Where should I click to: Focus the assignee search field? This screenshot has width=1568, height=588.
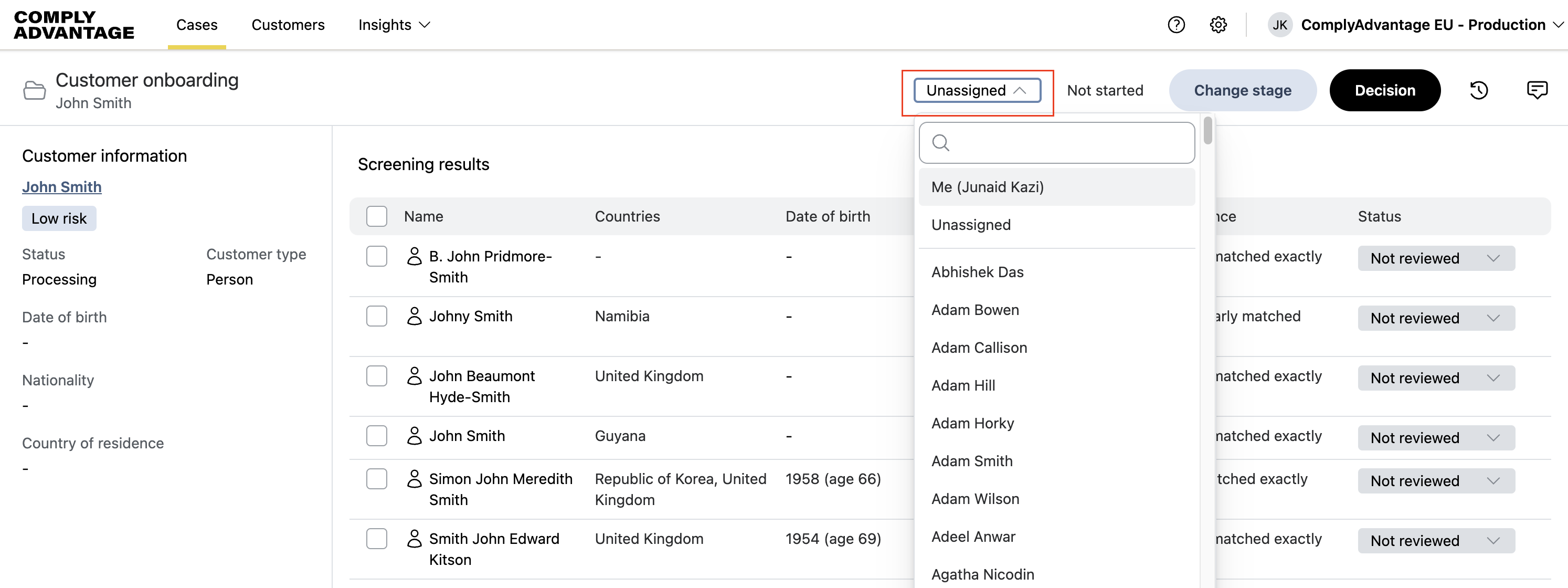click(1065, 143)
